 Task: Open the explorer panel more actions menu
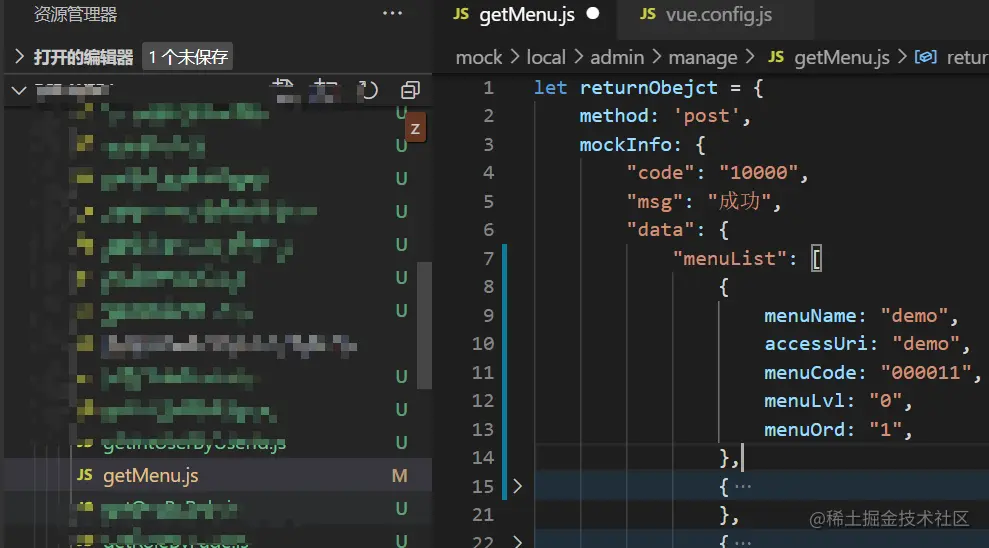tap(392, 14)
